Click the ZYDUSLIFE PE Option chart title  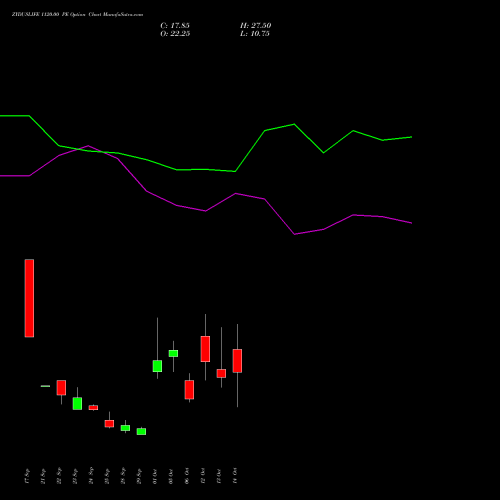(x=77, y=14)
